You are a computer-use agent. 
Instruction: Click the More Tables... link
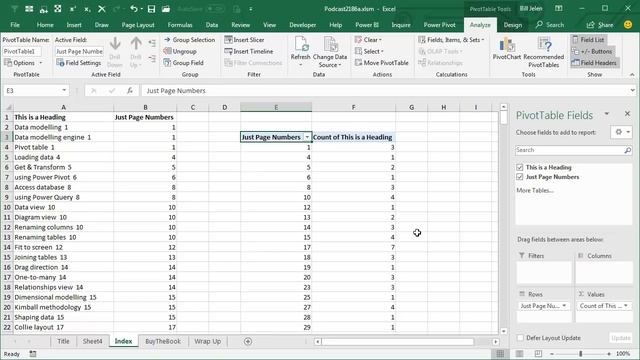pos(535,190)
